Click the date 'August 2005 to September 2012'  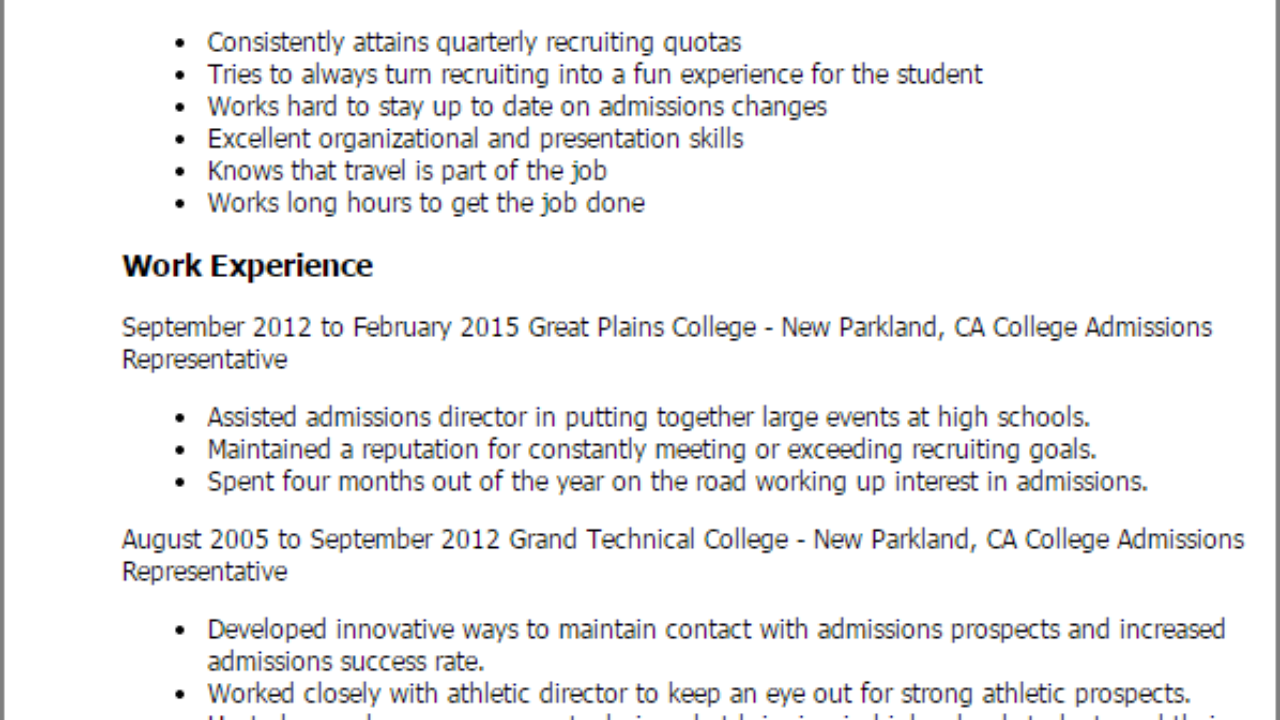pyautogui.click(x=312, y=540)
